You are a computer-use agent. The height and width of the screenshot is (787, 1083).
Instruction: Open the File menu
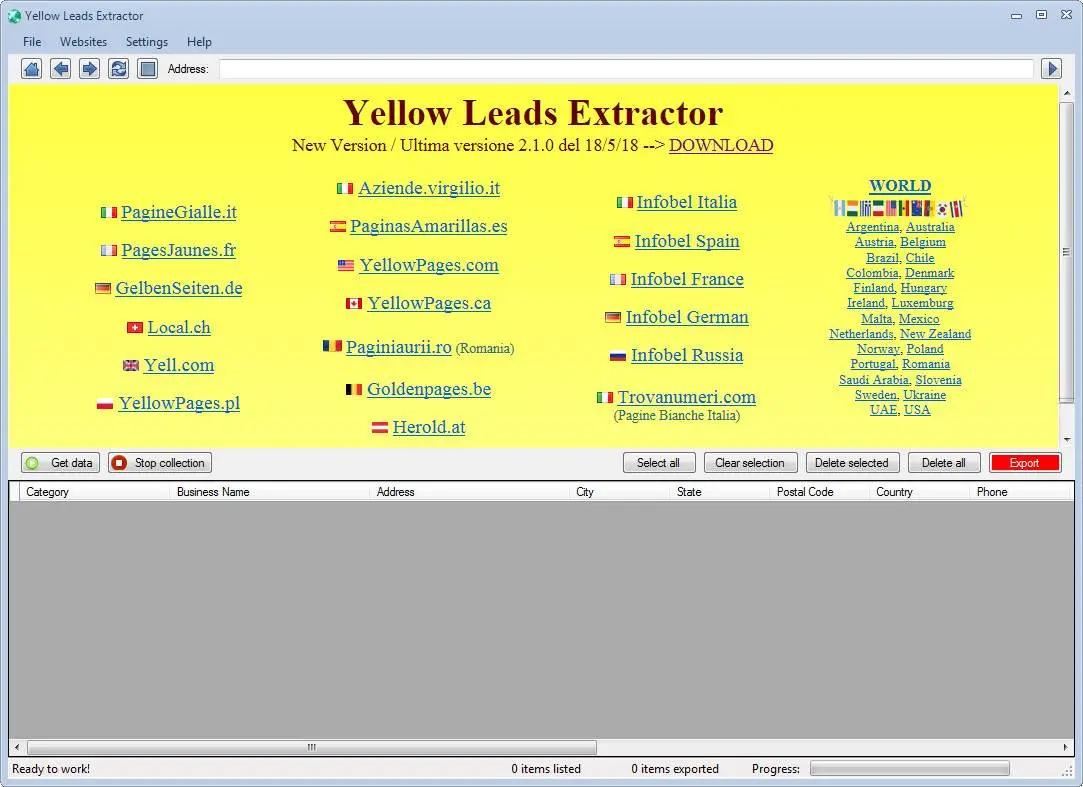click(32, 42)
